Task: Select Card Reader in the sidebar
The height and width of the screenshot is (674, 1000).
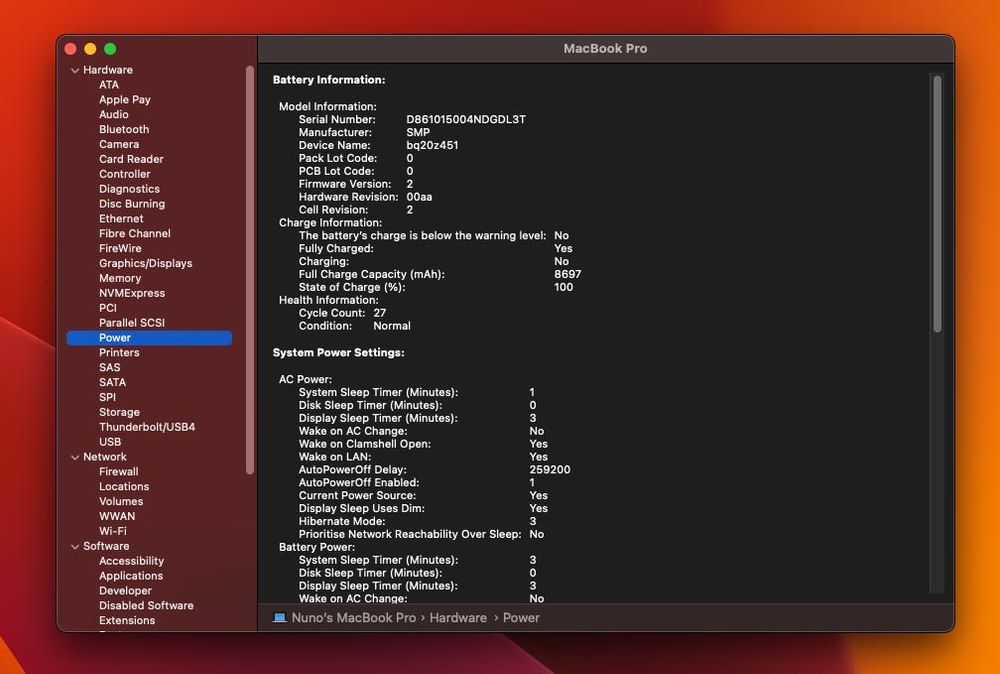Action: pyautogui.click(x=131, y=159)
